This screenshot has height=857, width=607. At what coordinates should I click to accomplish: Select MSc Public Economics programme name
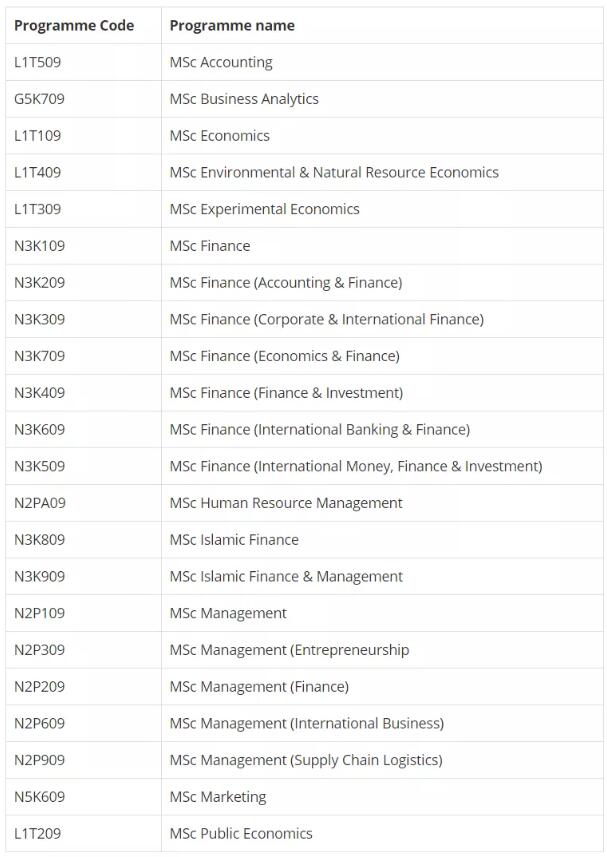241,833
